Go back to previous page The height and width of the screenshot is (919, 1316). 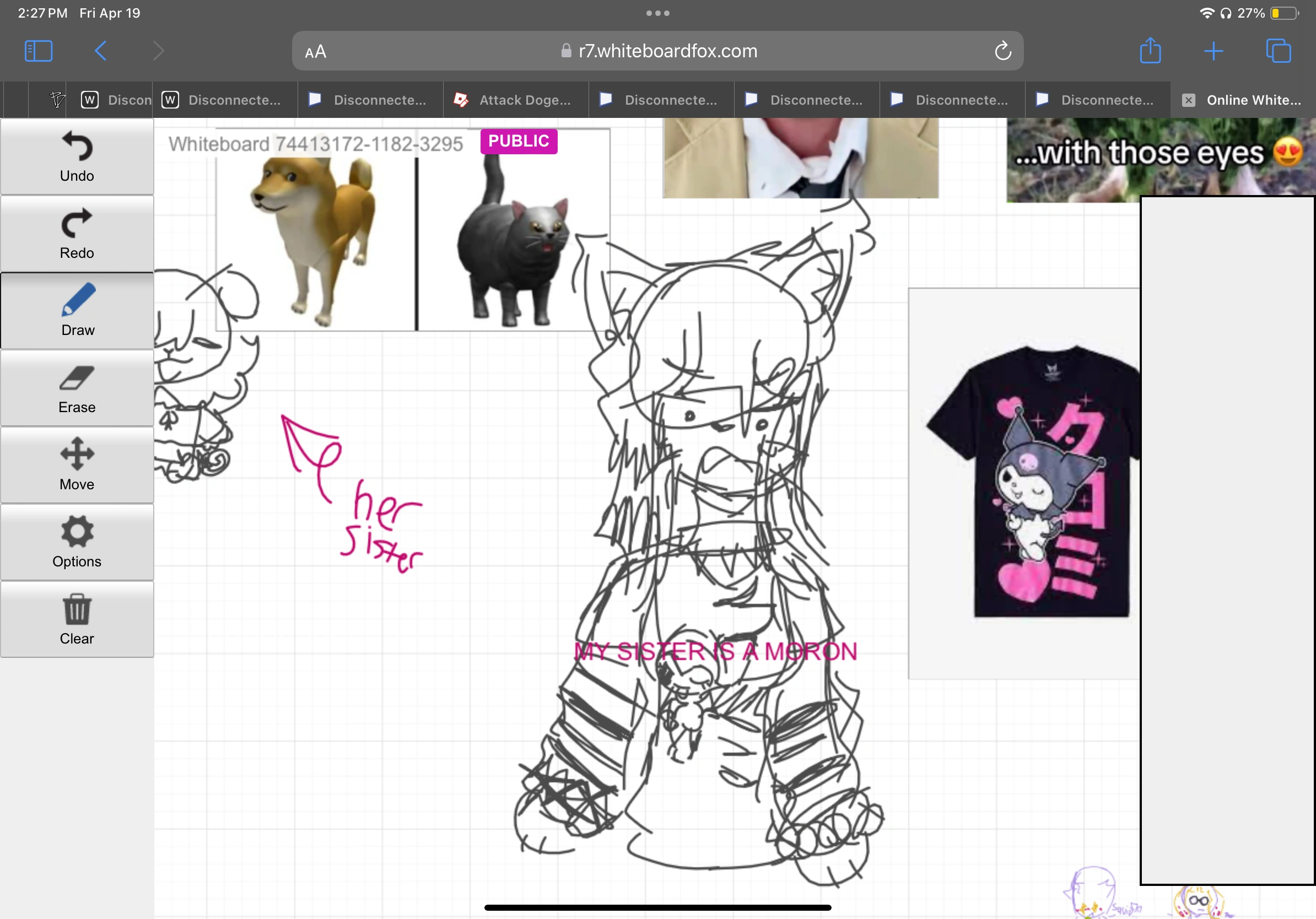point(101,51)
